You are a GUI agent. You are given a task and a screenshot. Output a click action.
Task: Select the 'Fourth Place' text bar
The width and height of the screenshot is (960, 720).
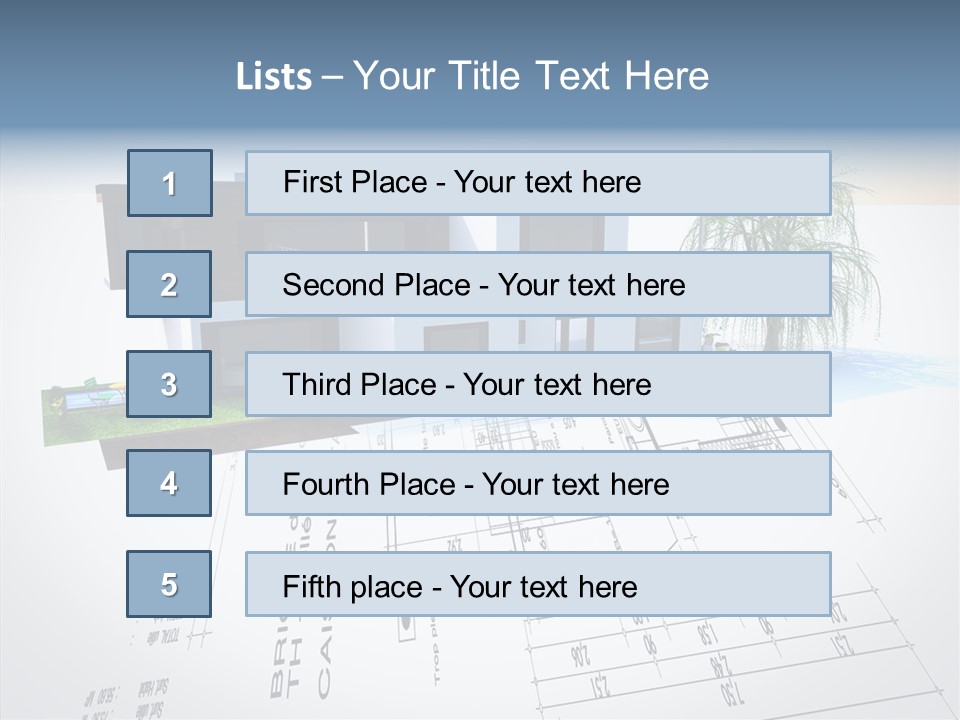(x=538, y=484)
